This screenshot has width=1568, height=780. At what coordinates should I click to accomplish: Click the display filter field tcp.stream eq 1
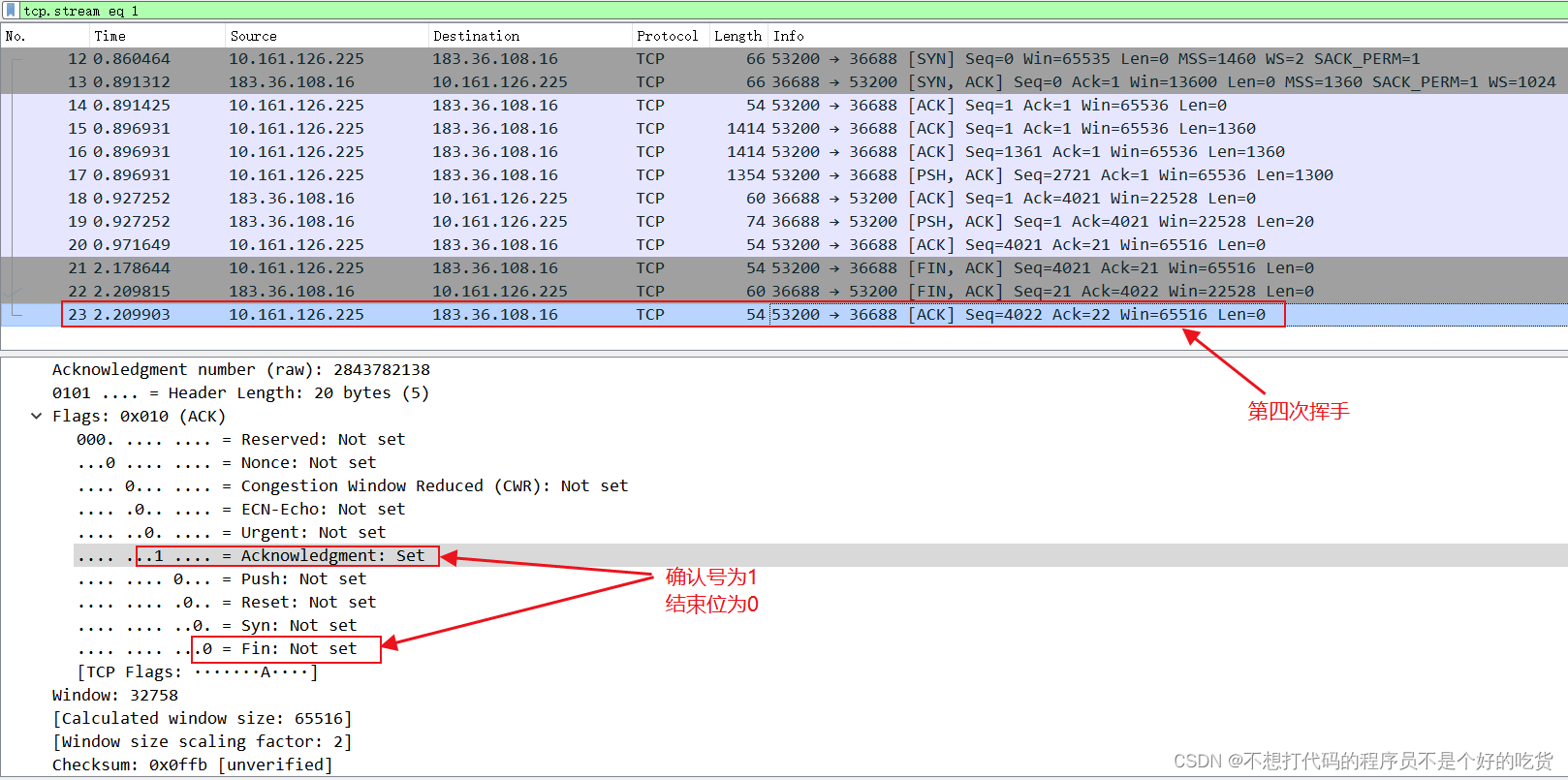pyautogui.click(x=793, y=11)
